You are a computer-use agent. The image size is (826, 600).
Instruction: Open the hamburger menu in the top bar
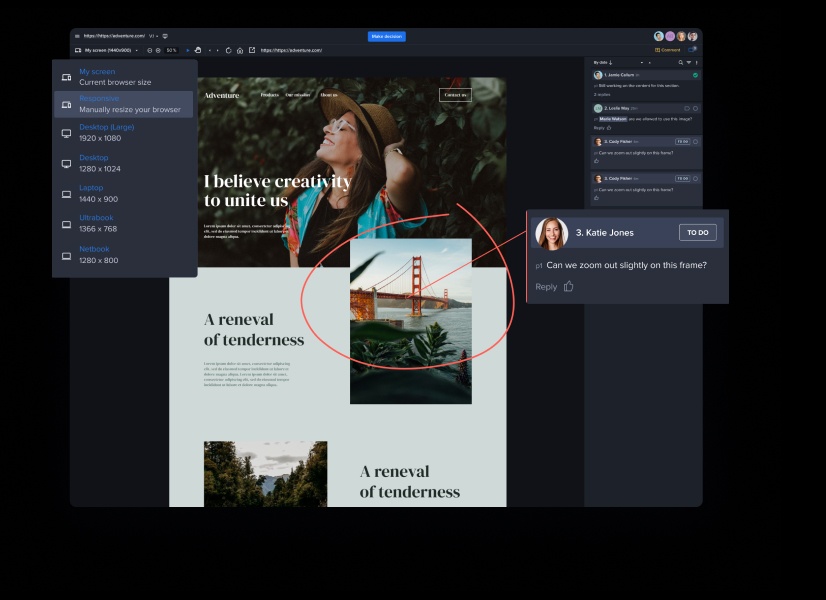coord(77,36)
